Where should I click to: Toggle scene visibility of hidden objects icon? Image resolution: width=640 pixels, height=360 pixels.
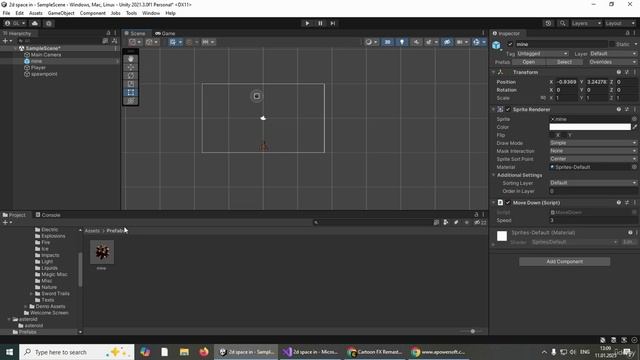pyautogui.click(x=447, y=42)
